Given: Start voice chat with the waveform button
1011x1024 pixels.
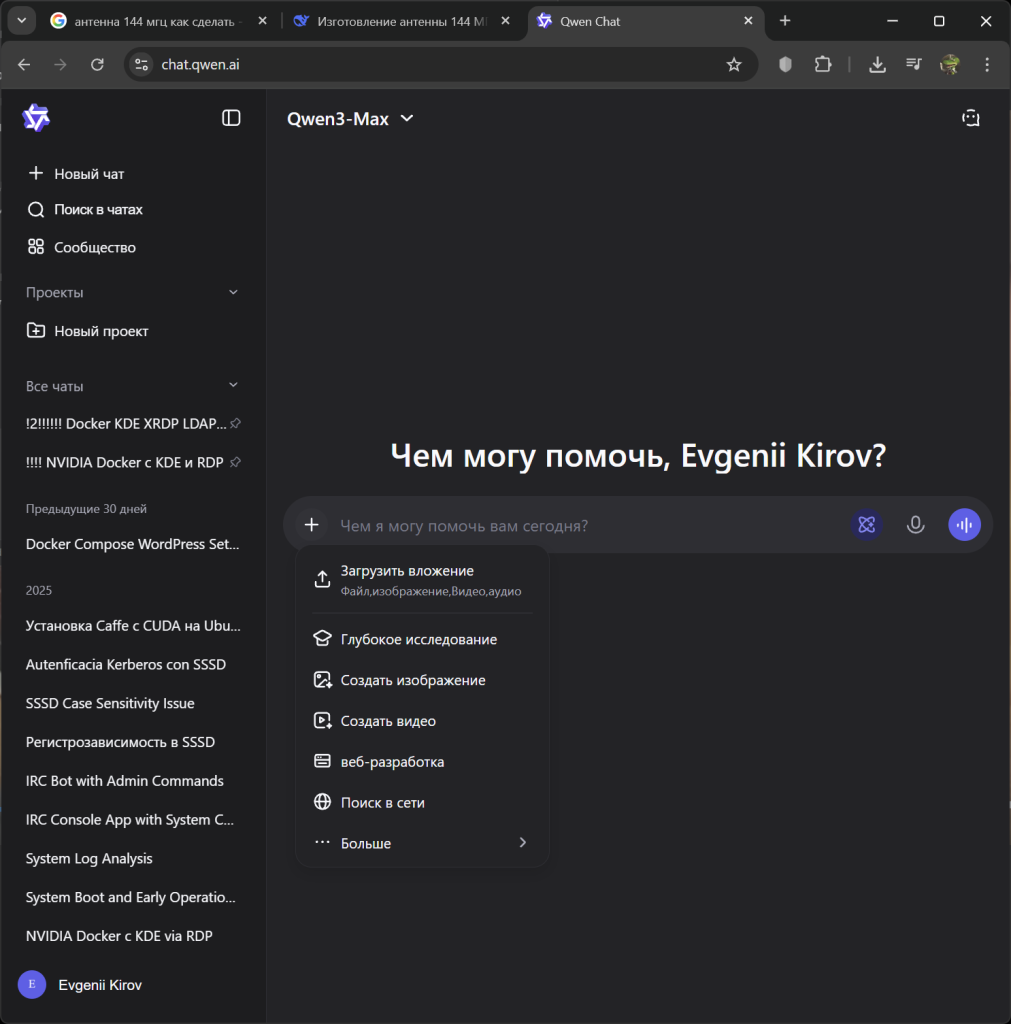Looking at the screenshot, I should [964, 525].
